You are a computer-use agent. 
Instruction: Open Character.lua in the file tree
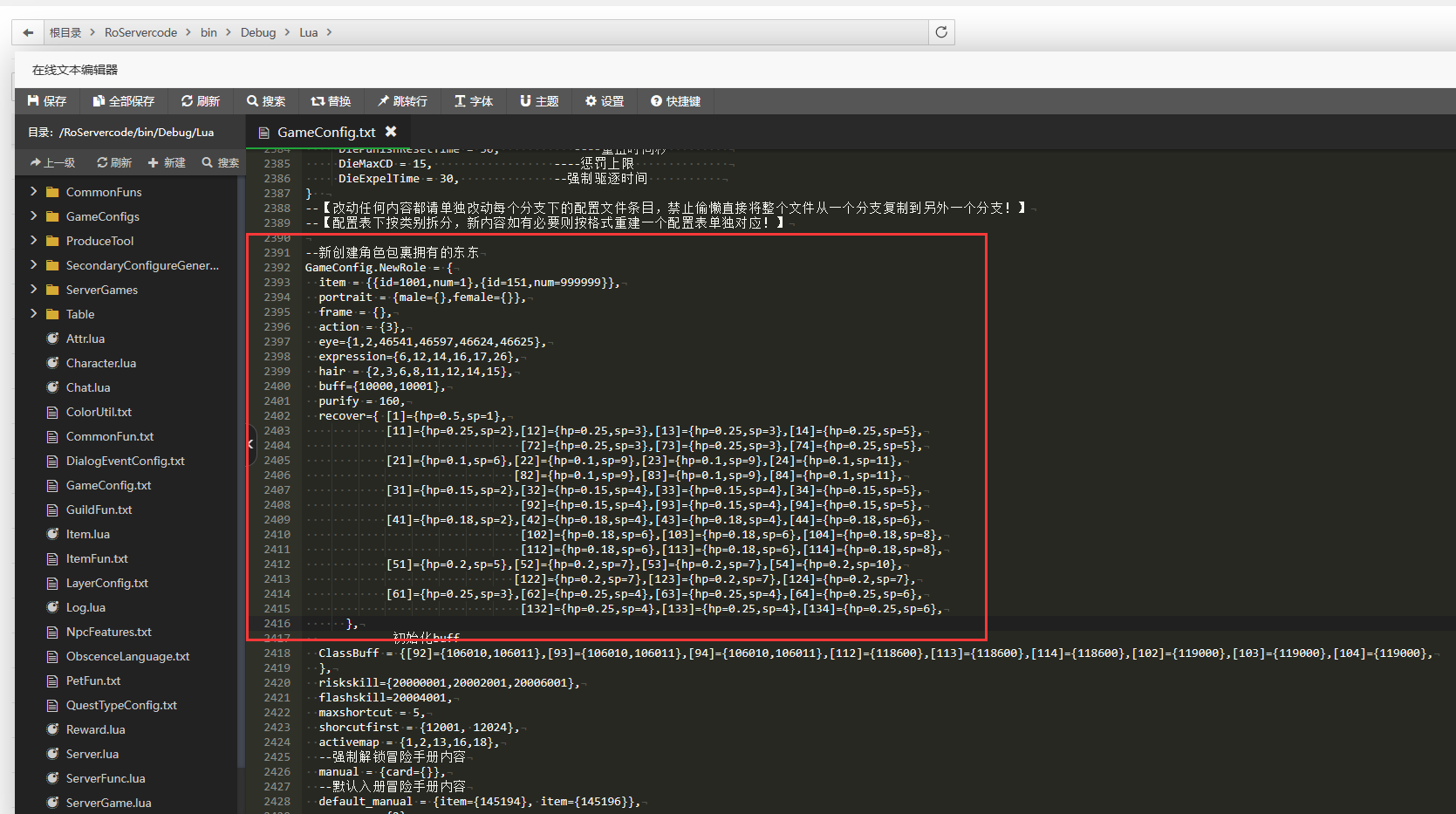tap(100, 363)
